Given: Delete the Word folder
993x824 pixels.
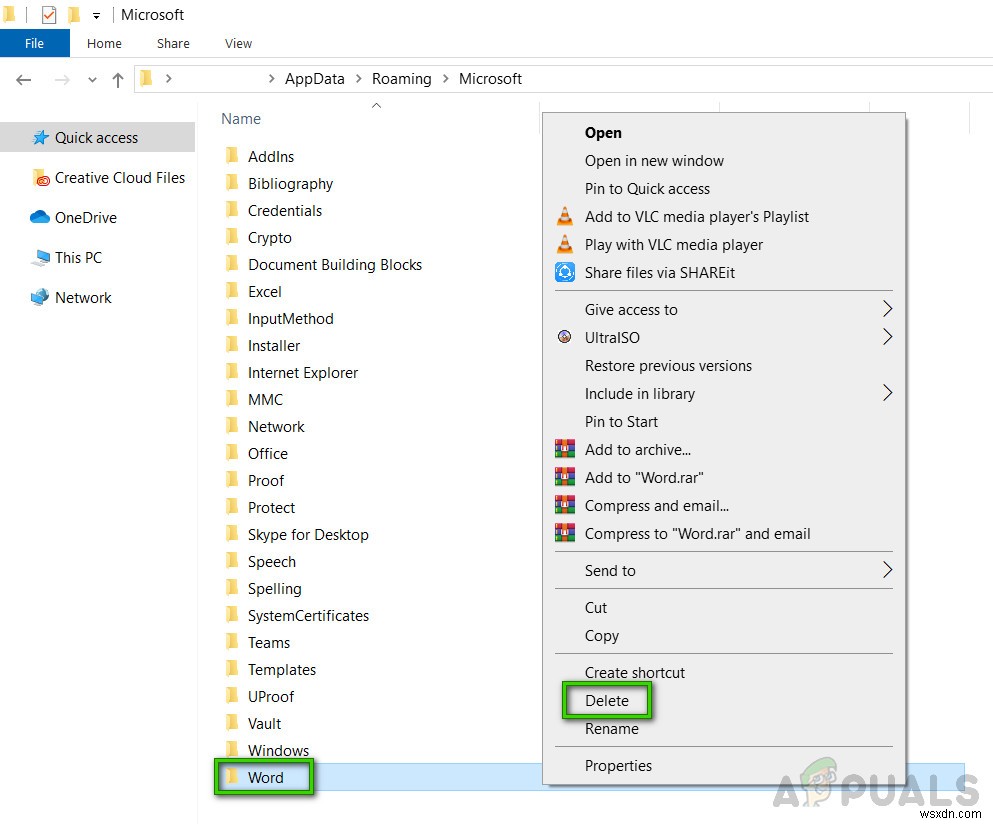Looking at the screenshot, I should click(x=606, y=701).
